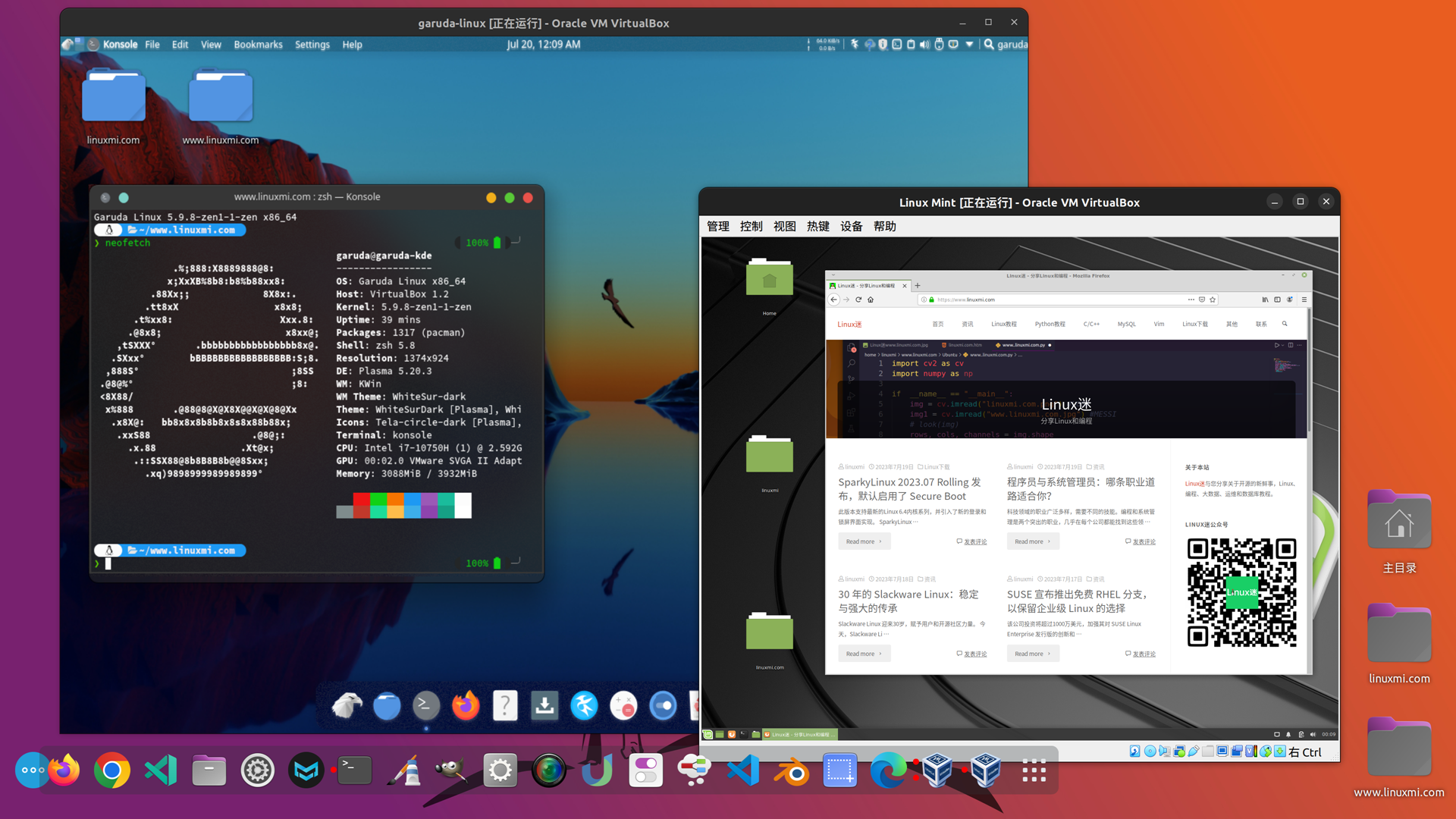This screenshot has width=1456, height=819.
Task: Open Firefox from the Ubuntu dock
Action: [64, 771]
